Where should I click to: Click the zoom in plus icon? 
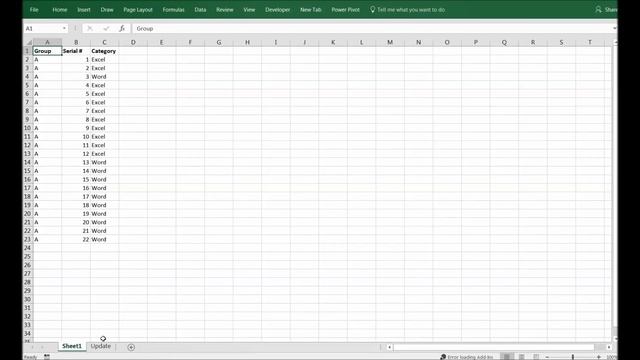click(x=599, y=357)
